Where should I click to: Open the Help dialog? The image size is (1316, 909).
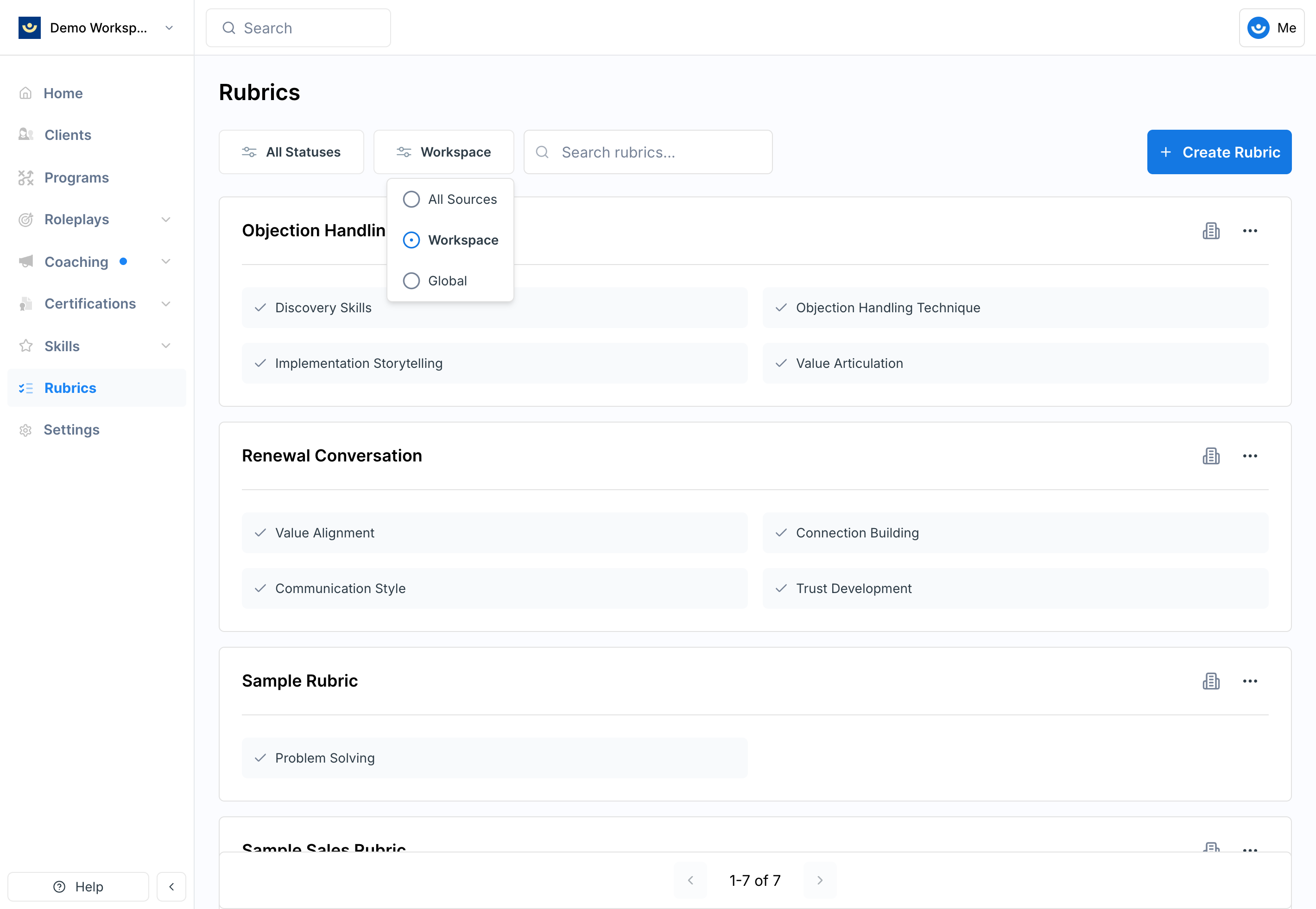(78, 886)
